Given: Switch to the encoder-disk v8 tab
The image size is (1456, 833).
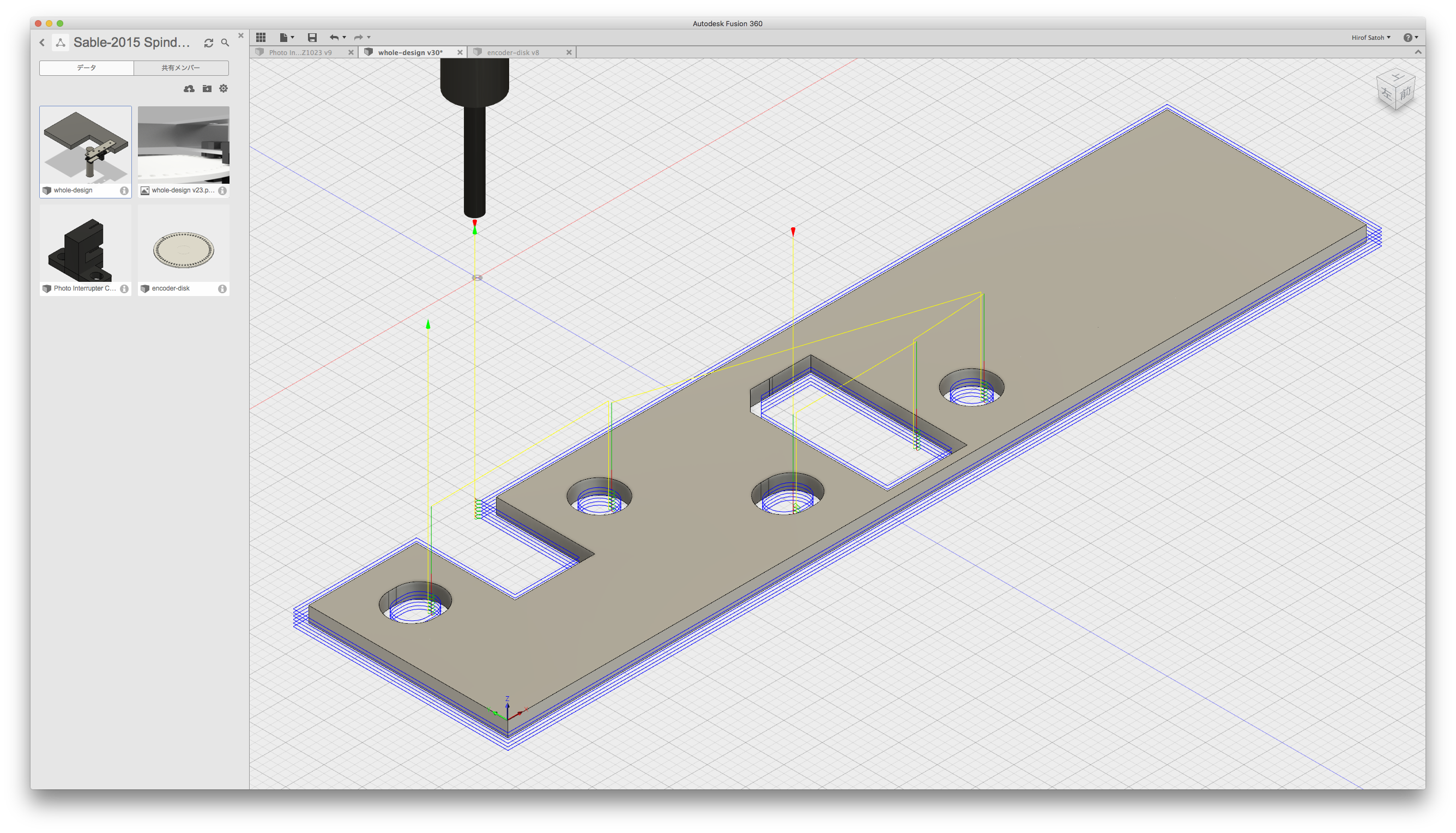Looking at the screenshot, I should point(512,53).
